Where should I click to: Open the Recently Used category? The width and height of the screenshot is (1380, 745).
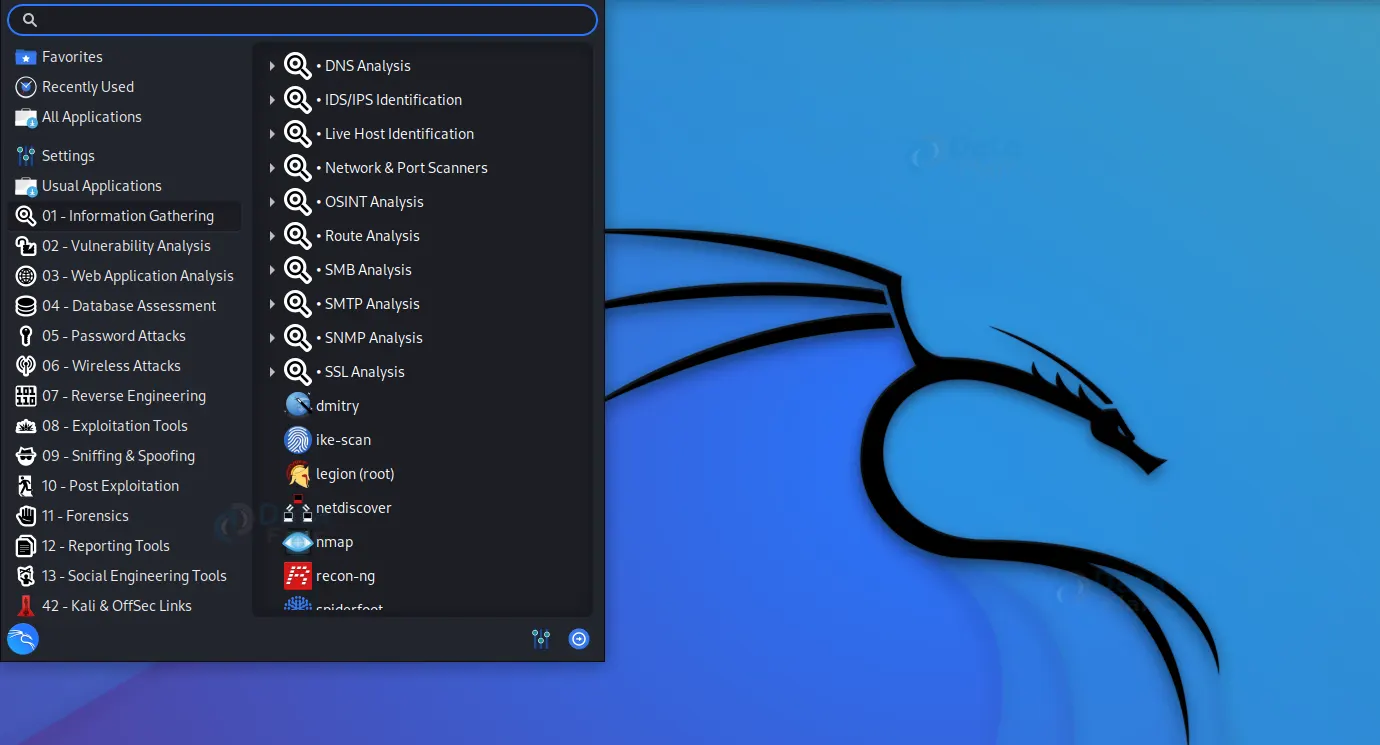[x=124, y=87]
